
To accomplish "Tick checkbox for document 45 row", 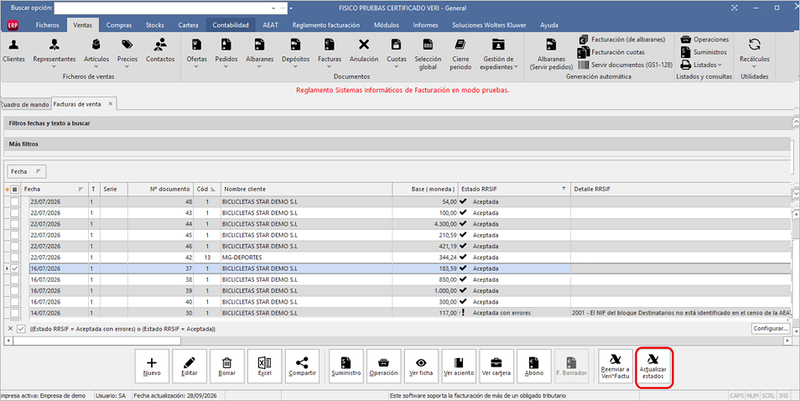I will click(14, 235).
